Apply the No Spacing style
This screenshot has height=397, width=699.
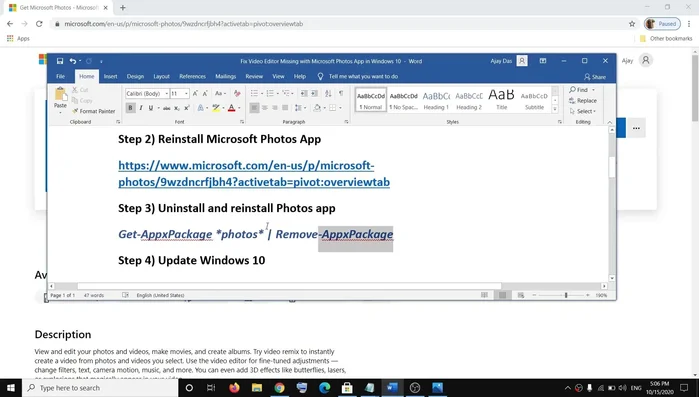[x=403, y=100]
